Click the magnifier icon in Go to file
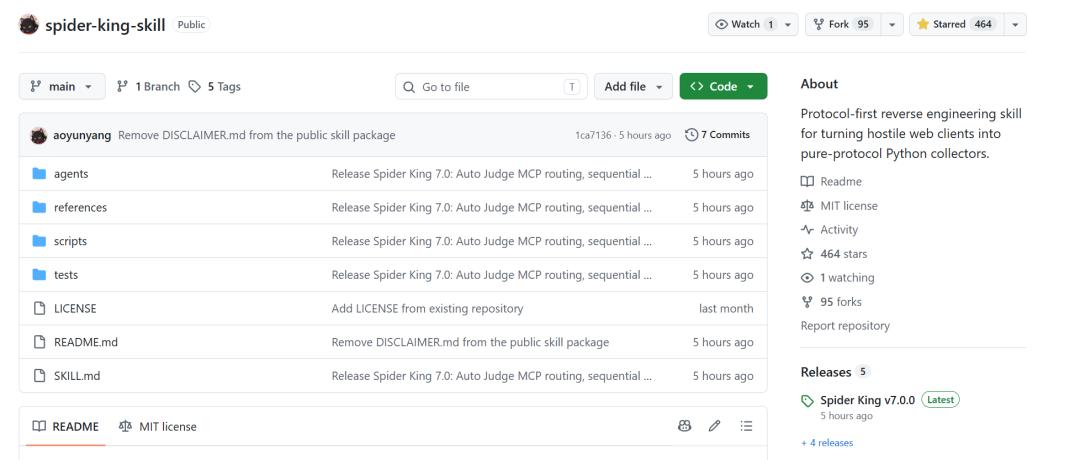The image size is (1080, 460). pos(408,87)
